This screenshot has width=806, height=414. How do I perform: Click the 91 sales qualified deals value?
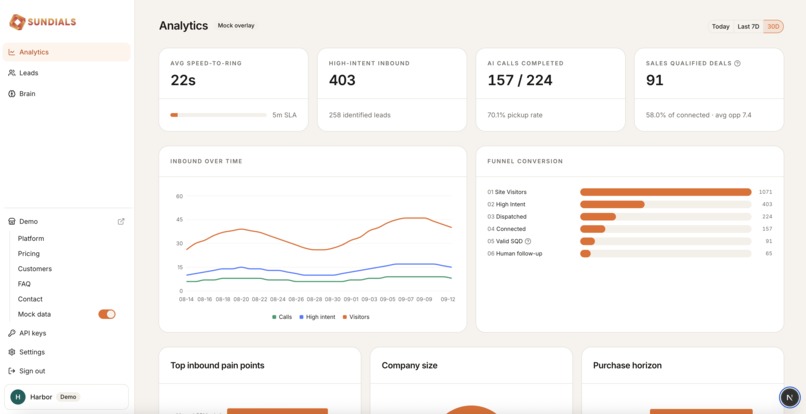(654, 80)
